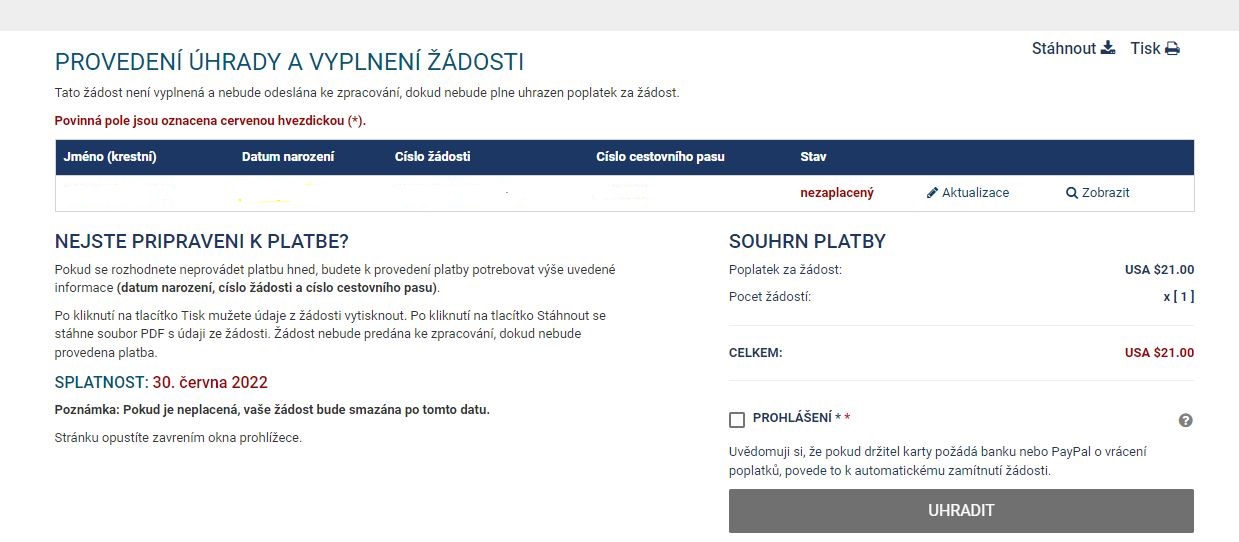Image resolution: width=1239 pixels, height=542 pixels.
Task: Tick the PROHLÁŠENÍ checkbox
Action: 737,420
